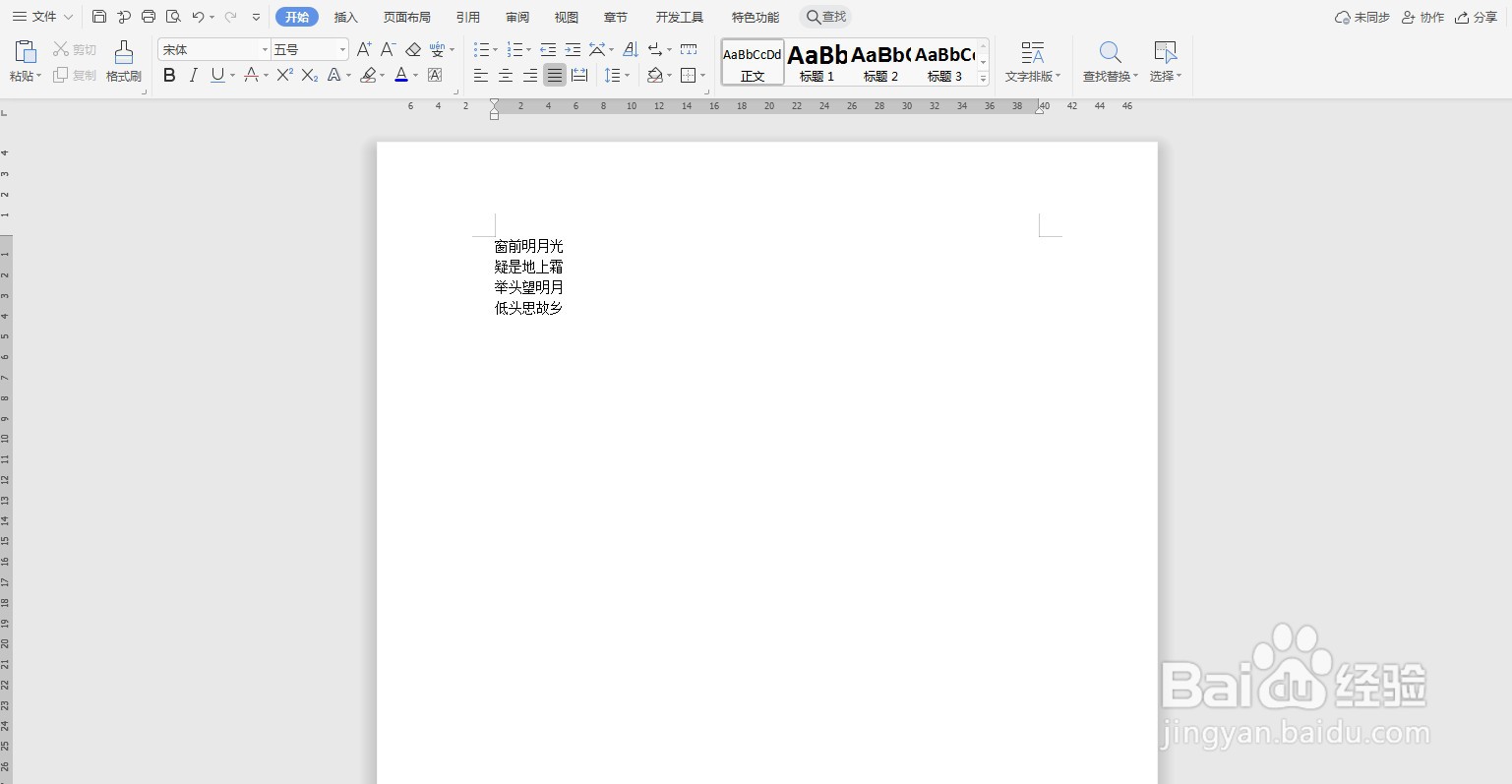Select the Format Painter (格式刷) tool
The image size is (1512, 784).
[x=124, y=61]
